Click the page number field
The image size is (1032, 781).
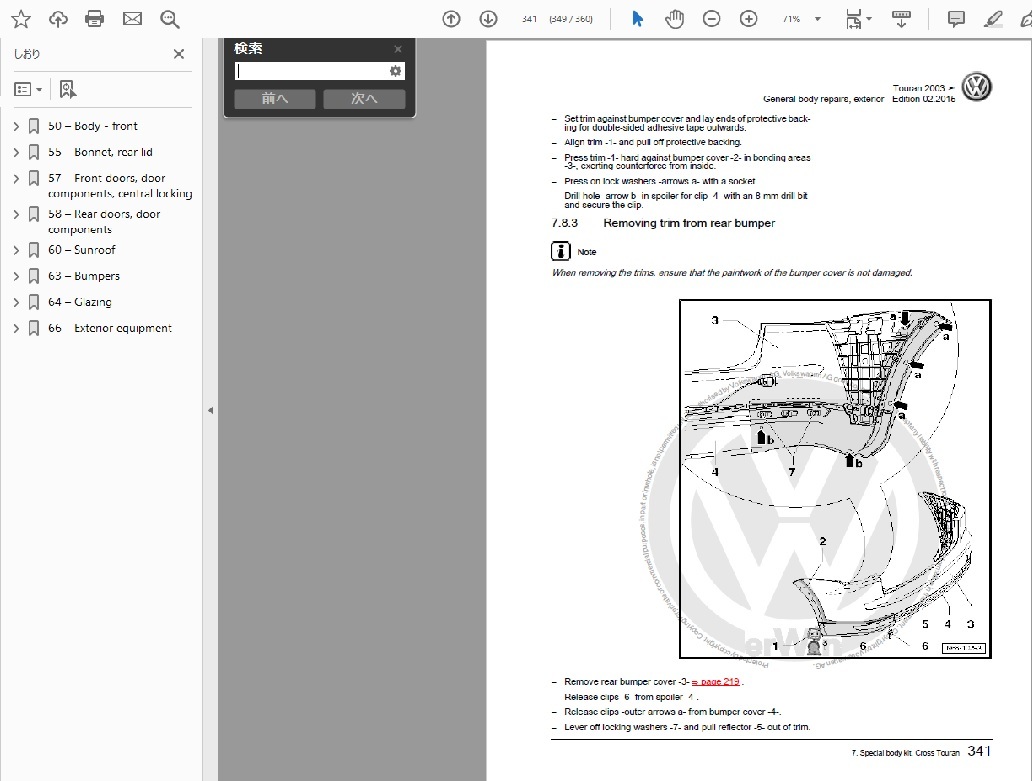pyautogui.click(x=529, y=19)
